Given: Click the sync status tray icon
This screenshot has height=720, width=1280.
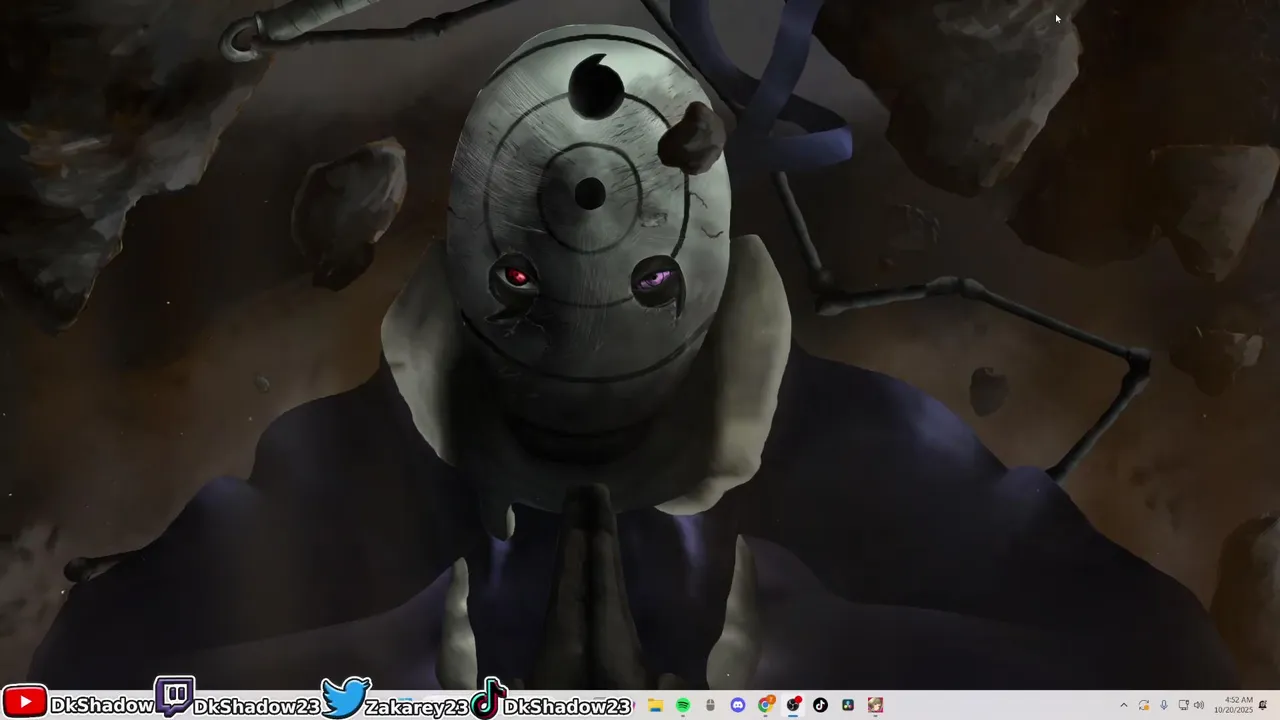Looking at the screenshot, I should pyautogui.click(x=1144, y=706).
